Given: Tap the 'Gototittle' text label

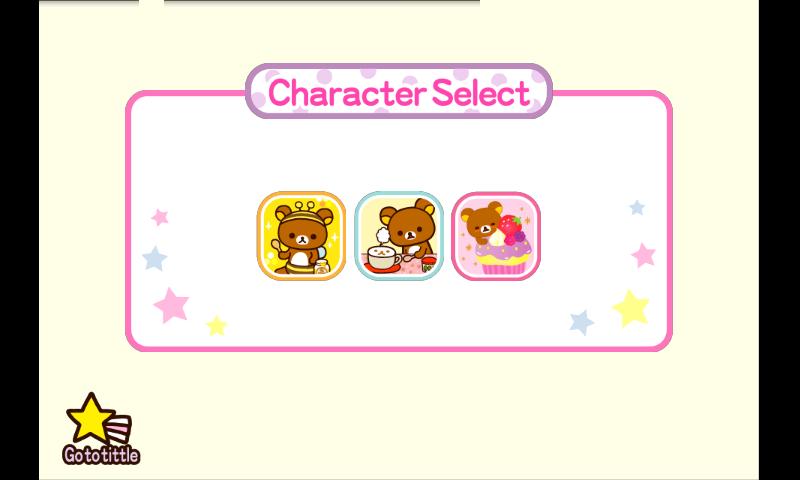Looking at the screenshot, I should [101, 454].
